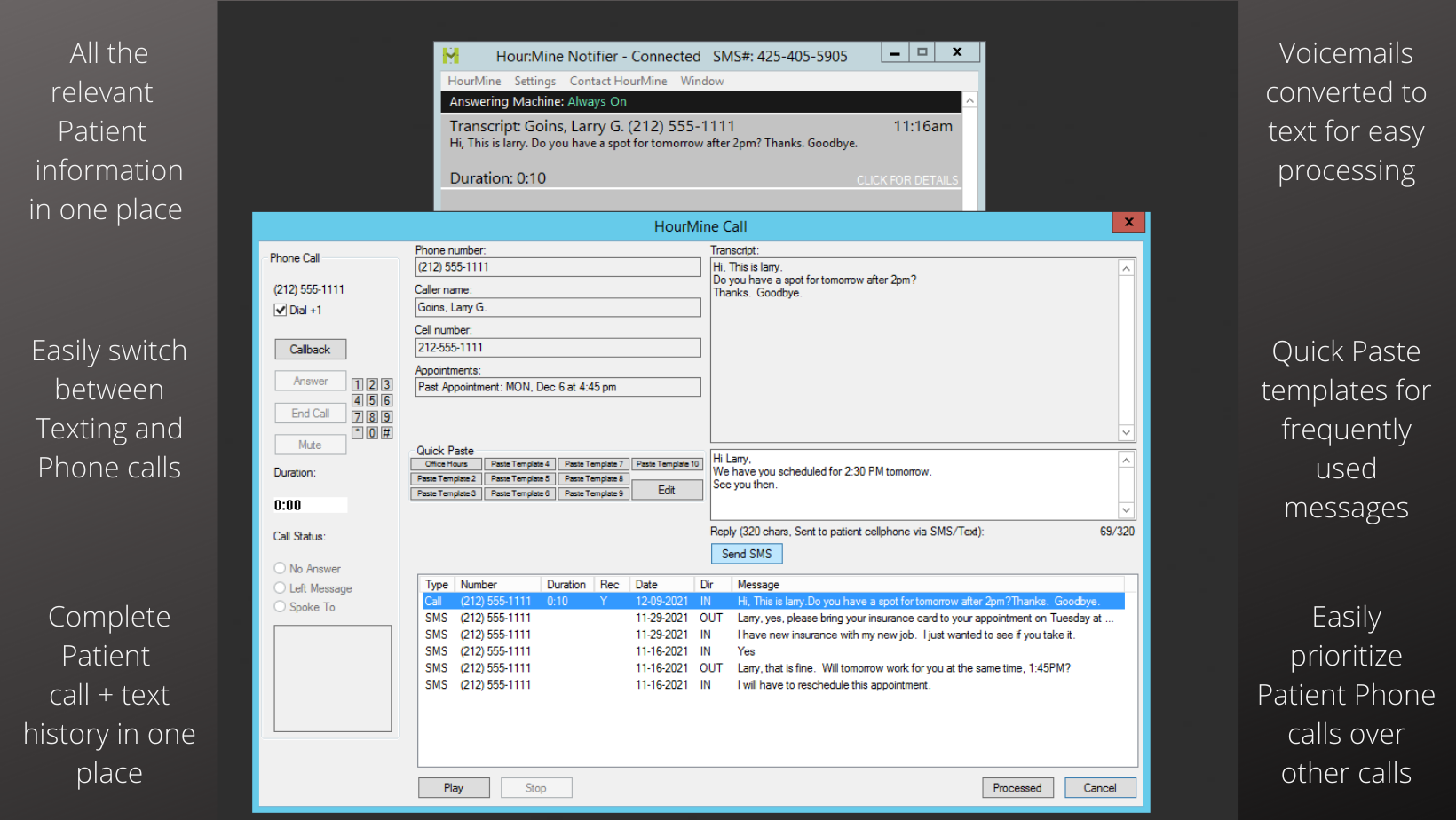This screenshot has width=1456, height=820.
Task: Select the SMS row with message 'Yes'
Action: point(773,651)
